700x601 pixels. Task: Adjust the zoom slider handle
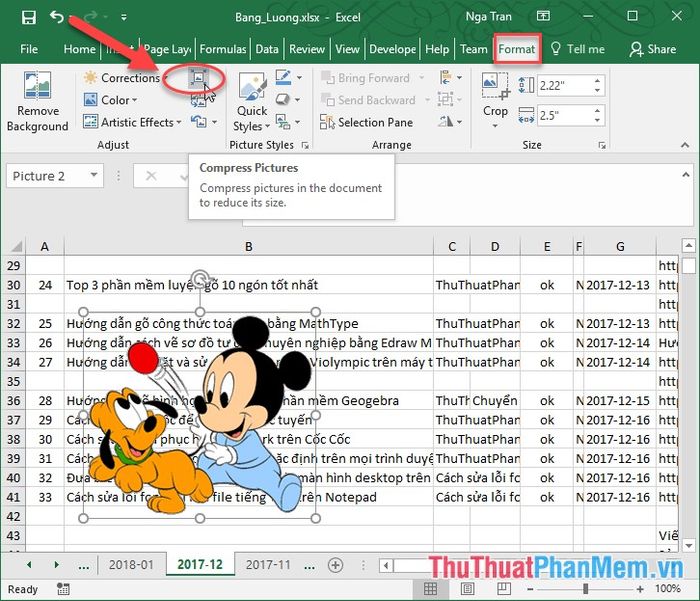[586, 590]
